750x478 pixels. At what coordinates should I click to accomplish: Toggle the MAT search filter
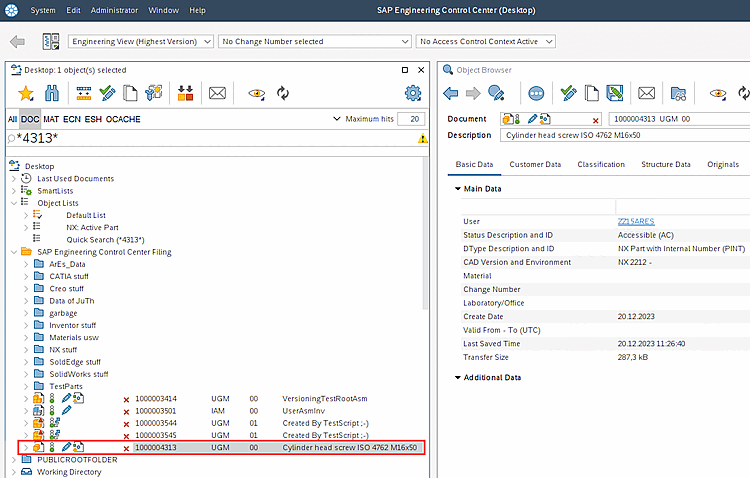(51, 119)
